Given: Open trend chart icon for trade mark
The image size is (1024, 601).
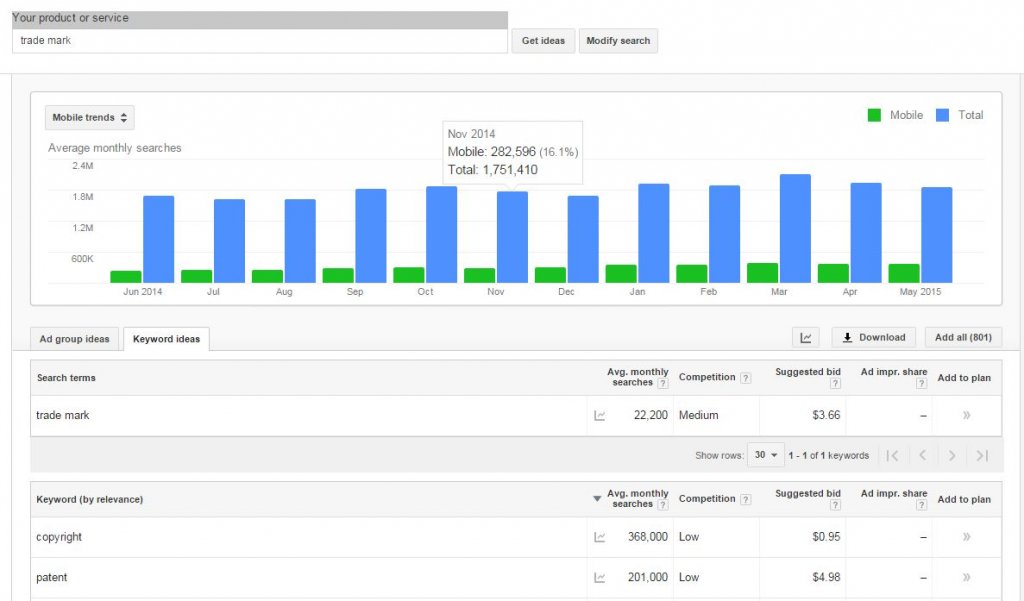Looking at the screenshot, I should tap(600, 416).
